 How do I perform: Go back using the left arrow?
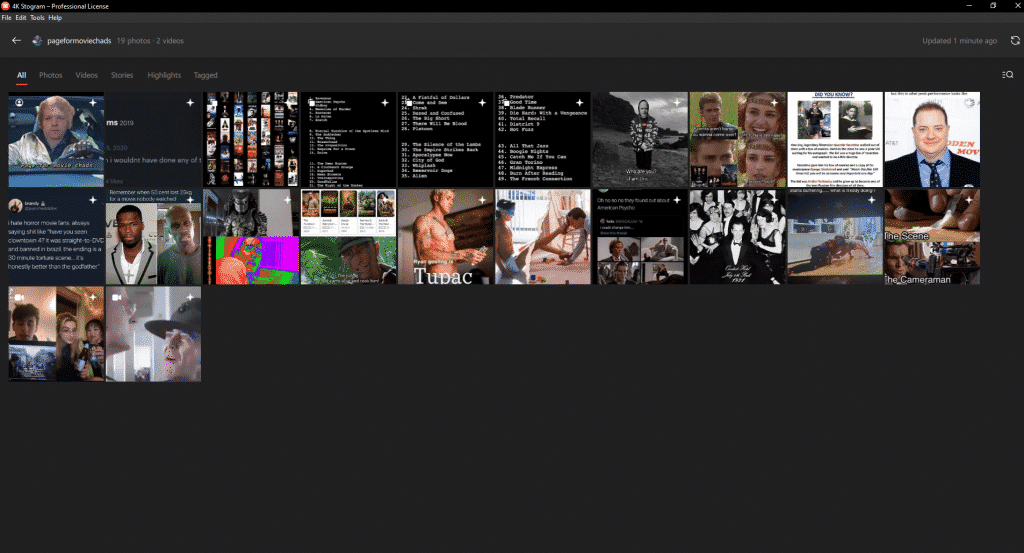pos(16,40)
